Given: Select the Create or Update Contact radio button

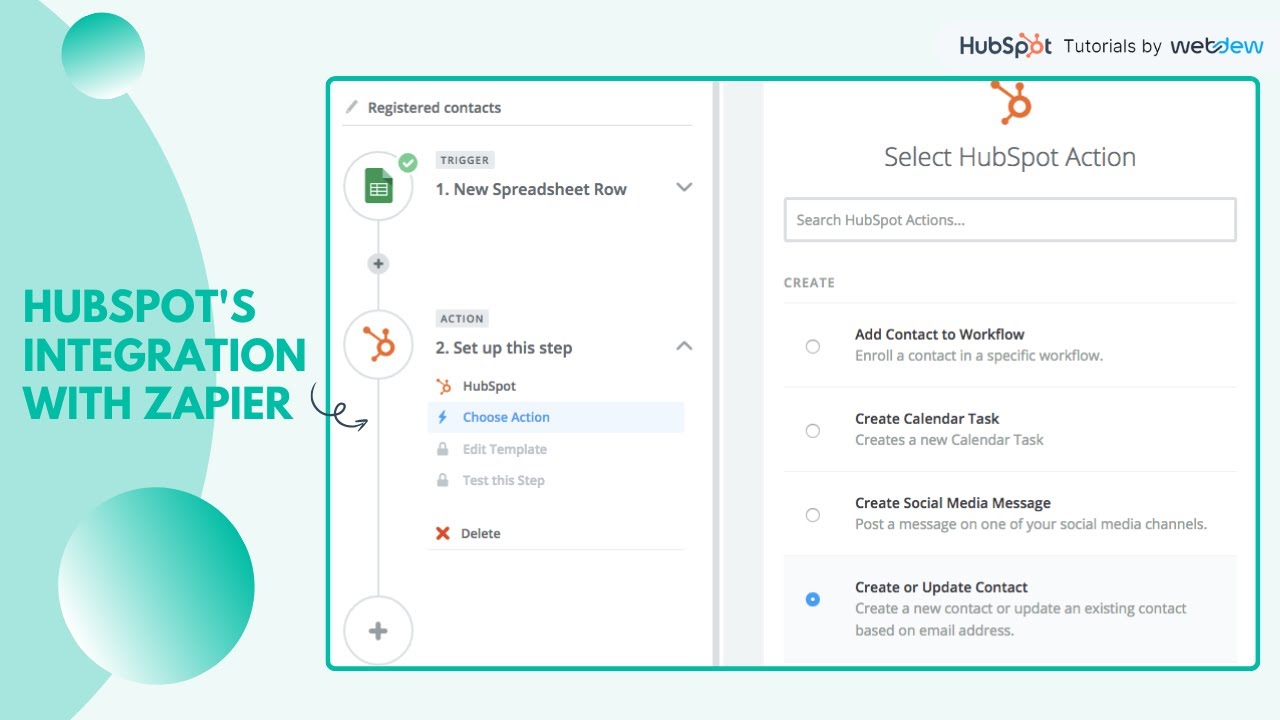Looking at the screenshot, I should [x=813, y=599].
